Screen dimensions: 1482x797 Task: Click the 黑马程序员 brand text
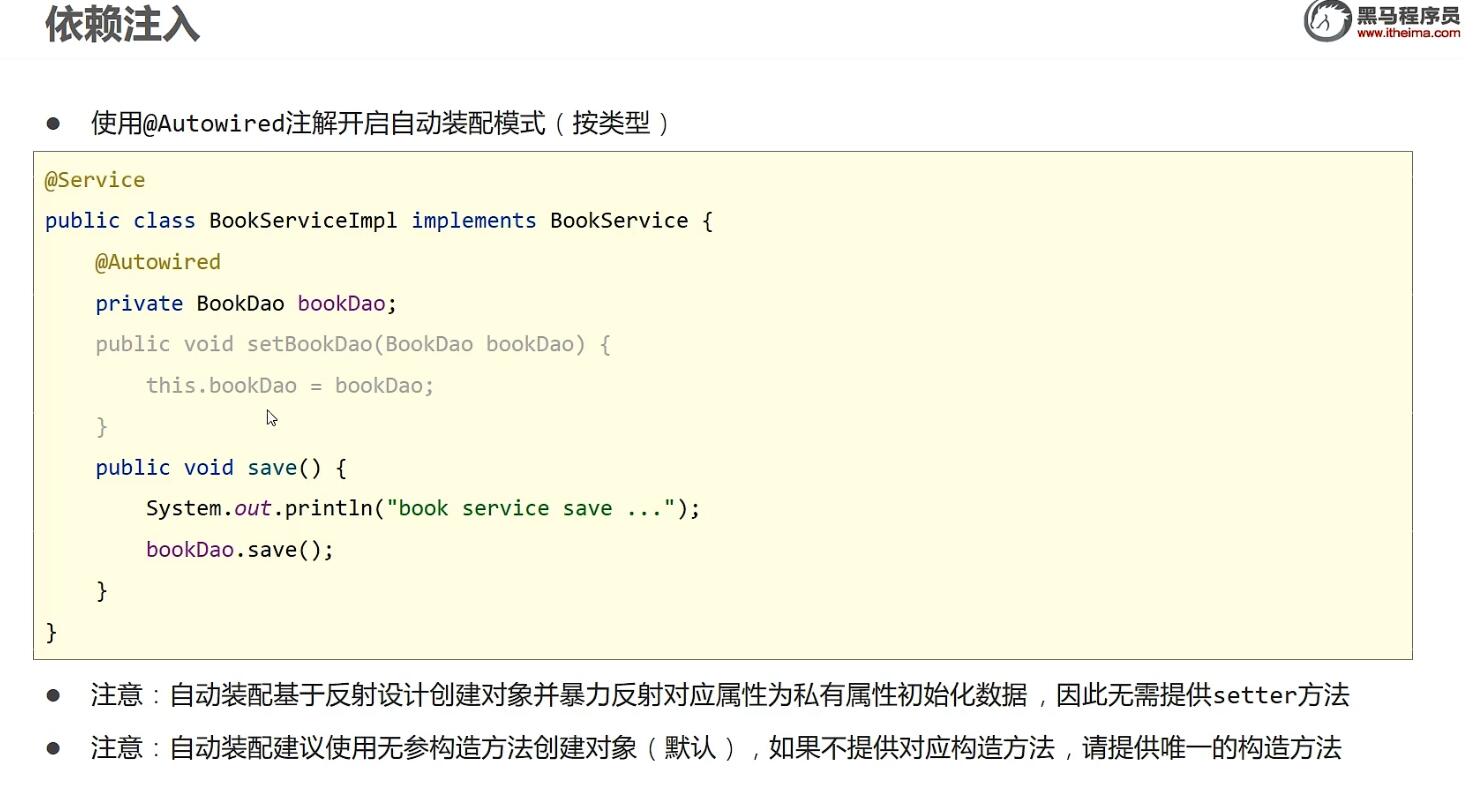click(x=1408, y=14)
